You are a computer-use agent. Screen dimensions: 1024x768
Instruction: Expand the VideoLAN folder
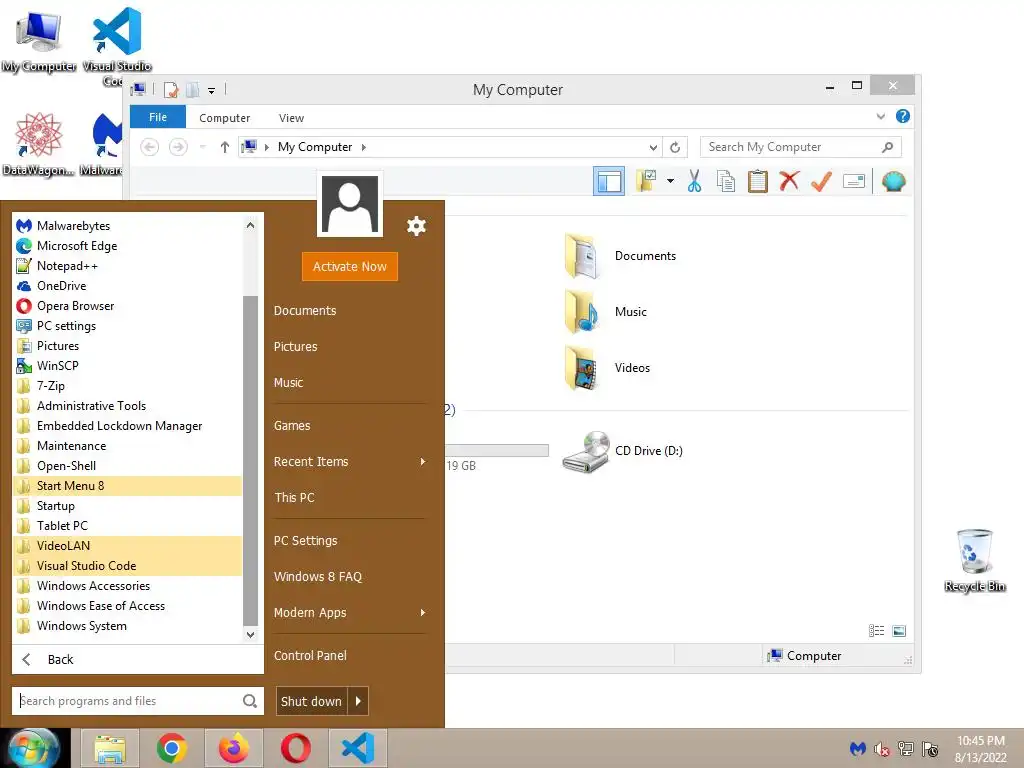tap(127, 546)
